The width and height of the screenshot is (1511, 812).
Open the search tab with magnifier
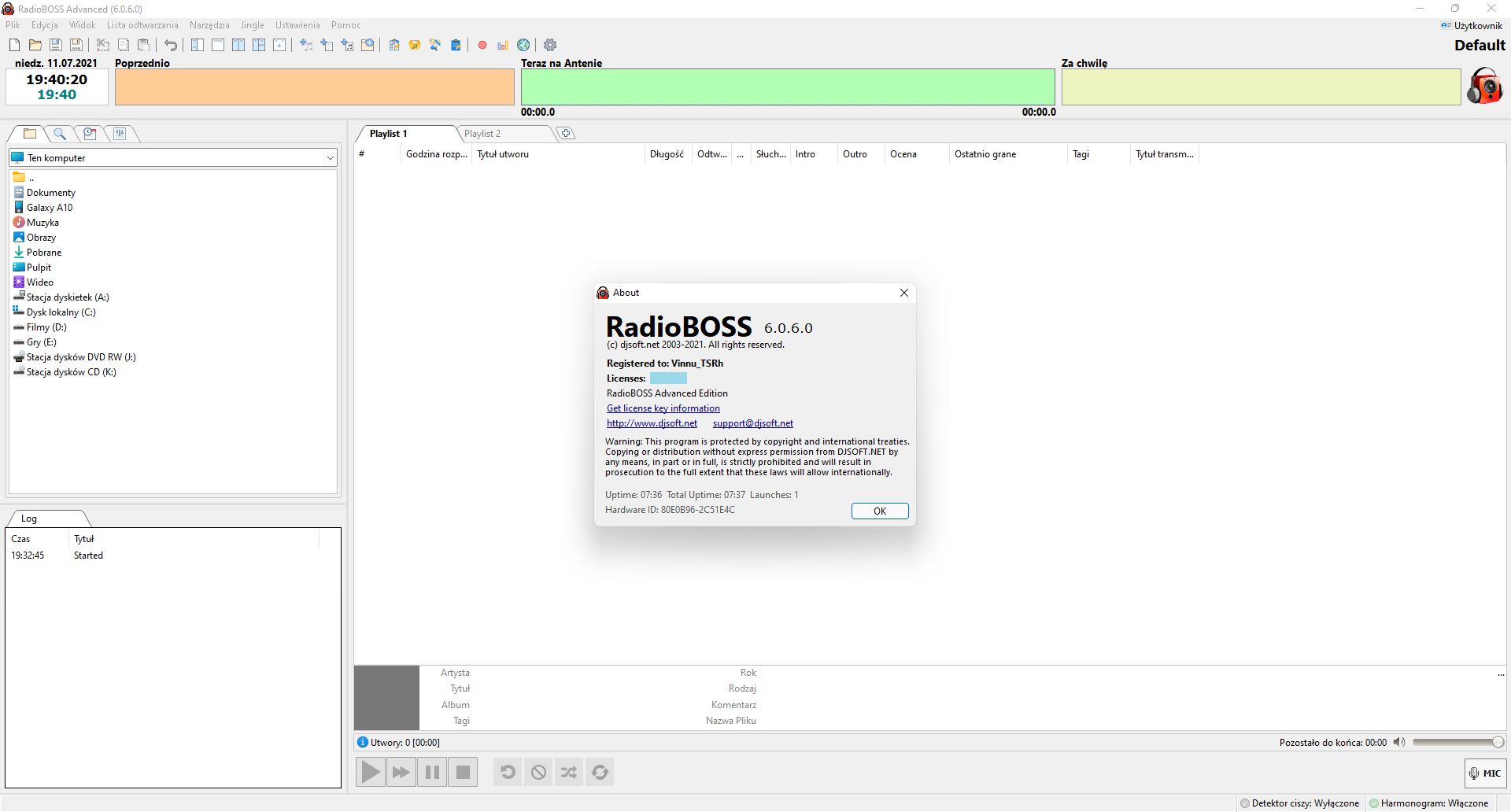(60, 134)
